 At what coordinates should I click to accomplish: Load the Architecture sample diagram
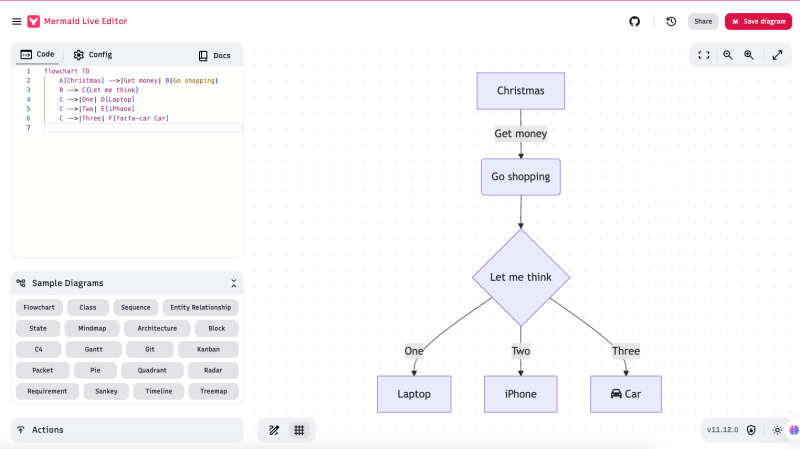(157, 328)
